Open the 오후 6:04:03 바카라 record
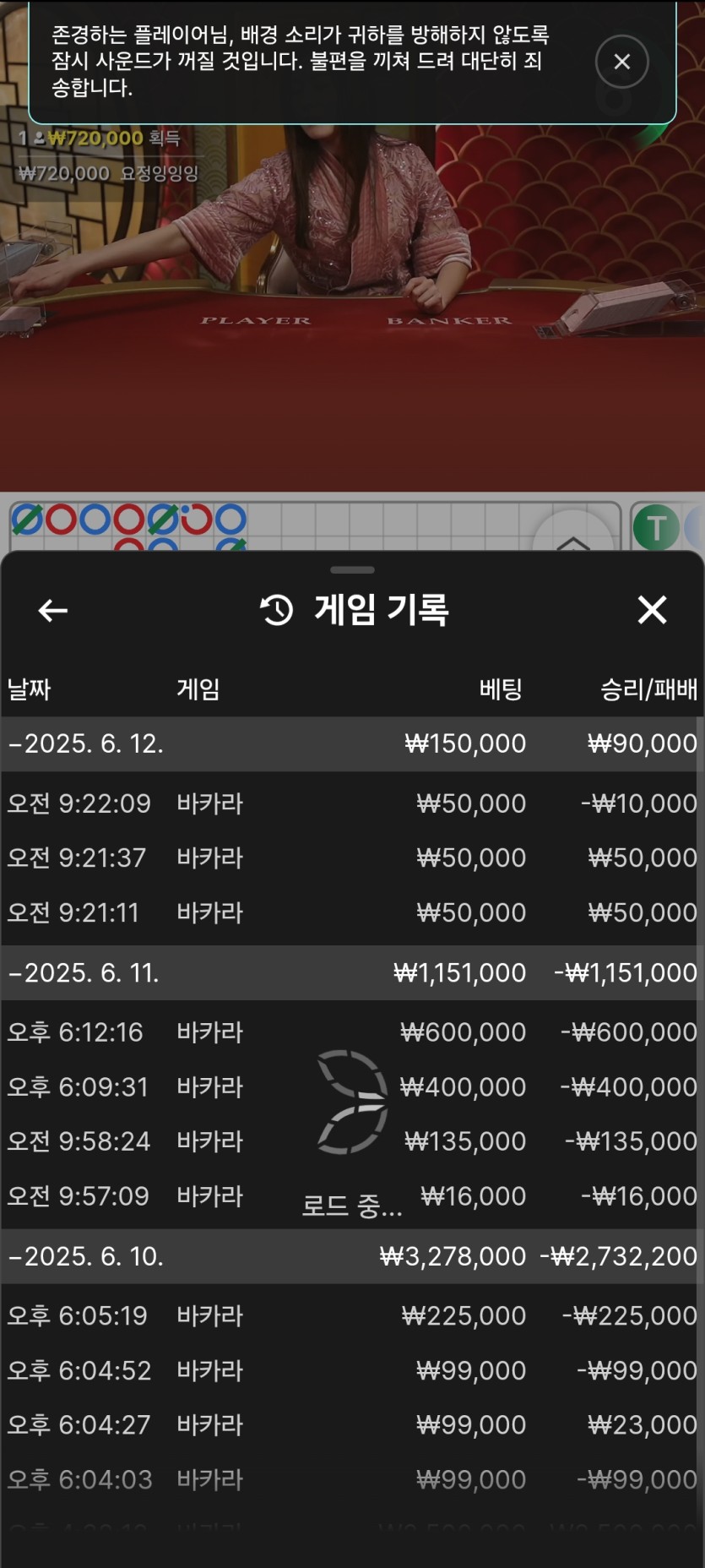This screenshot has height=1568, width=705. tap(352, 1480)
